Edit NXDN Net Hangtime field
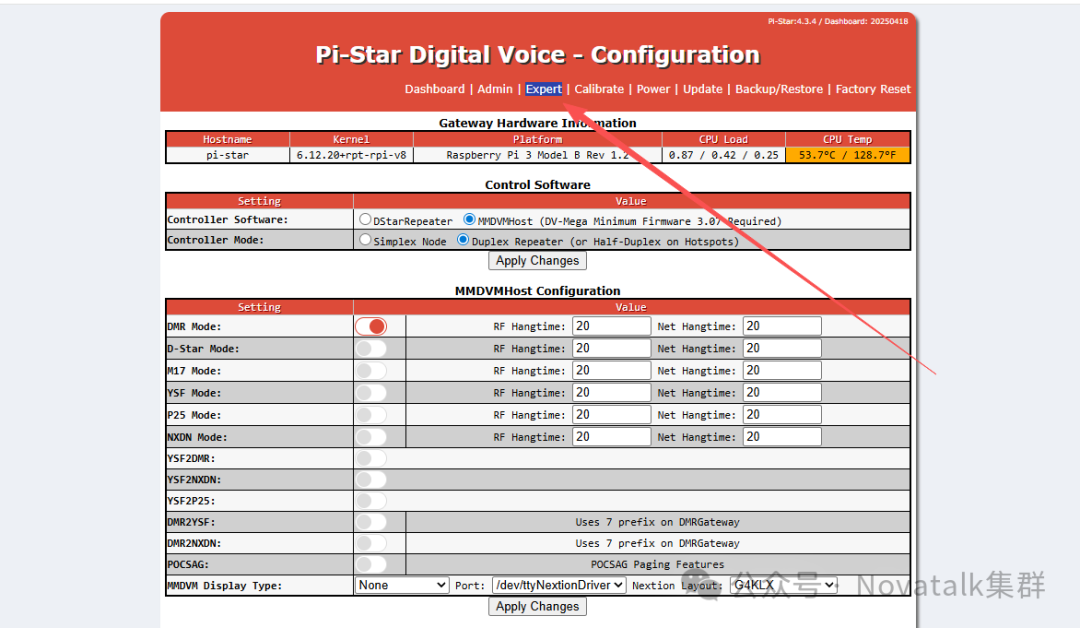The height and width of the screenshot is (628, 1080). point(782,437)
